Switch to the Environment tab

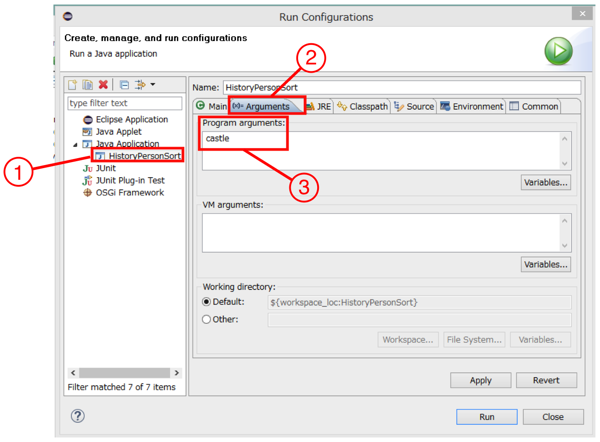[x=471, y=106]
